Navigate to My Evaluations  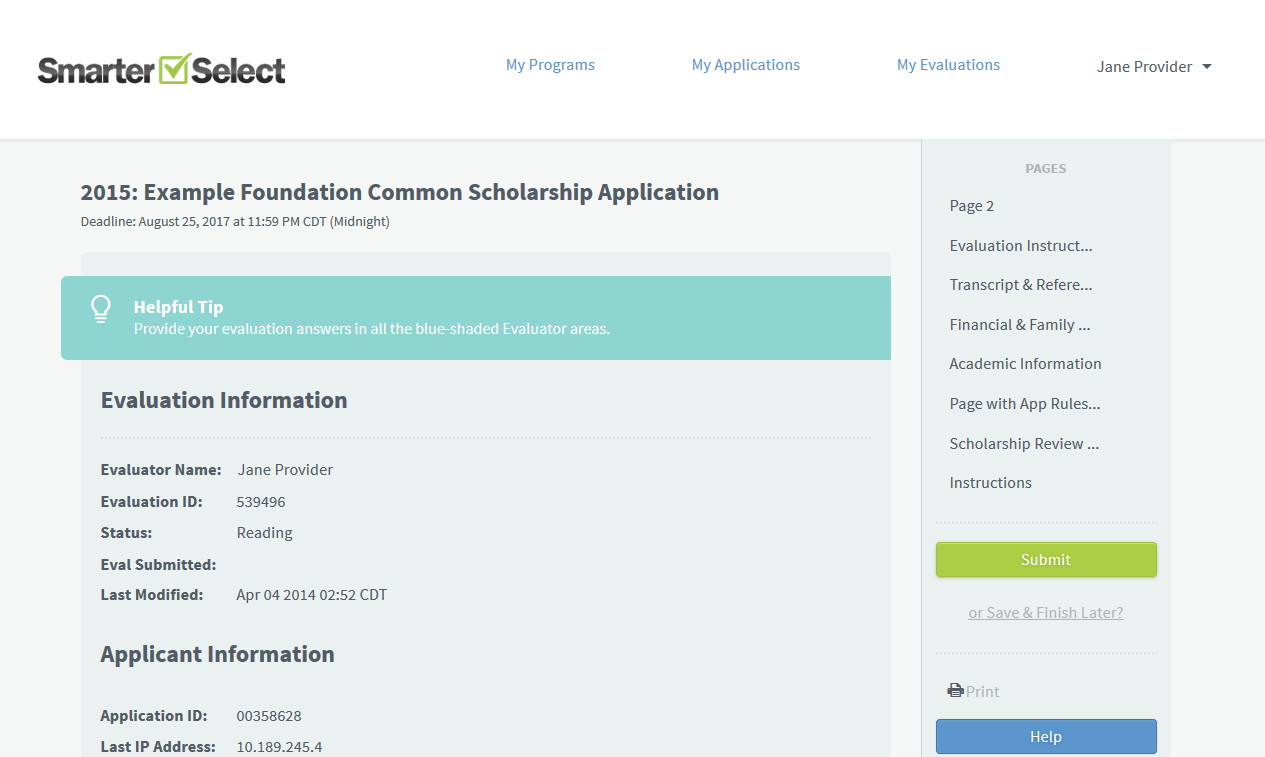(948, 65)
